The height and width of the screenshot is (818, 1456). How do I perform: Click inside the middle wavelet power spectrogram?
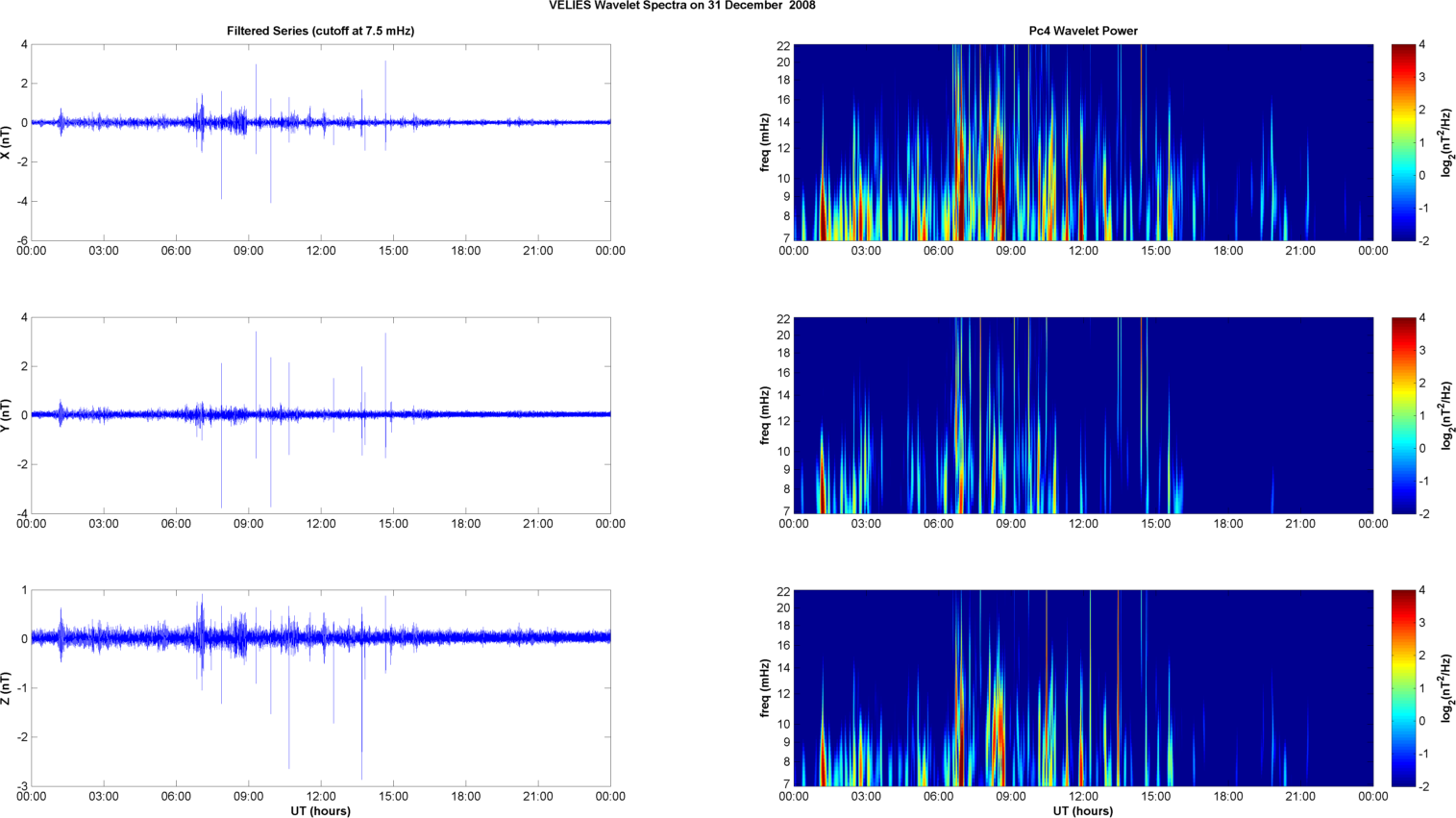[x=1083, y=415]
